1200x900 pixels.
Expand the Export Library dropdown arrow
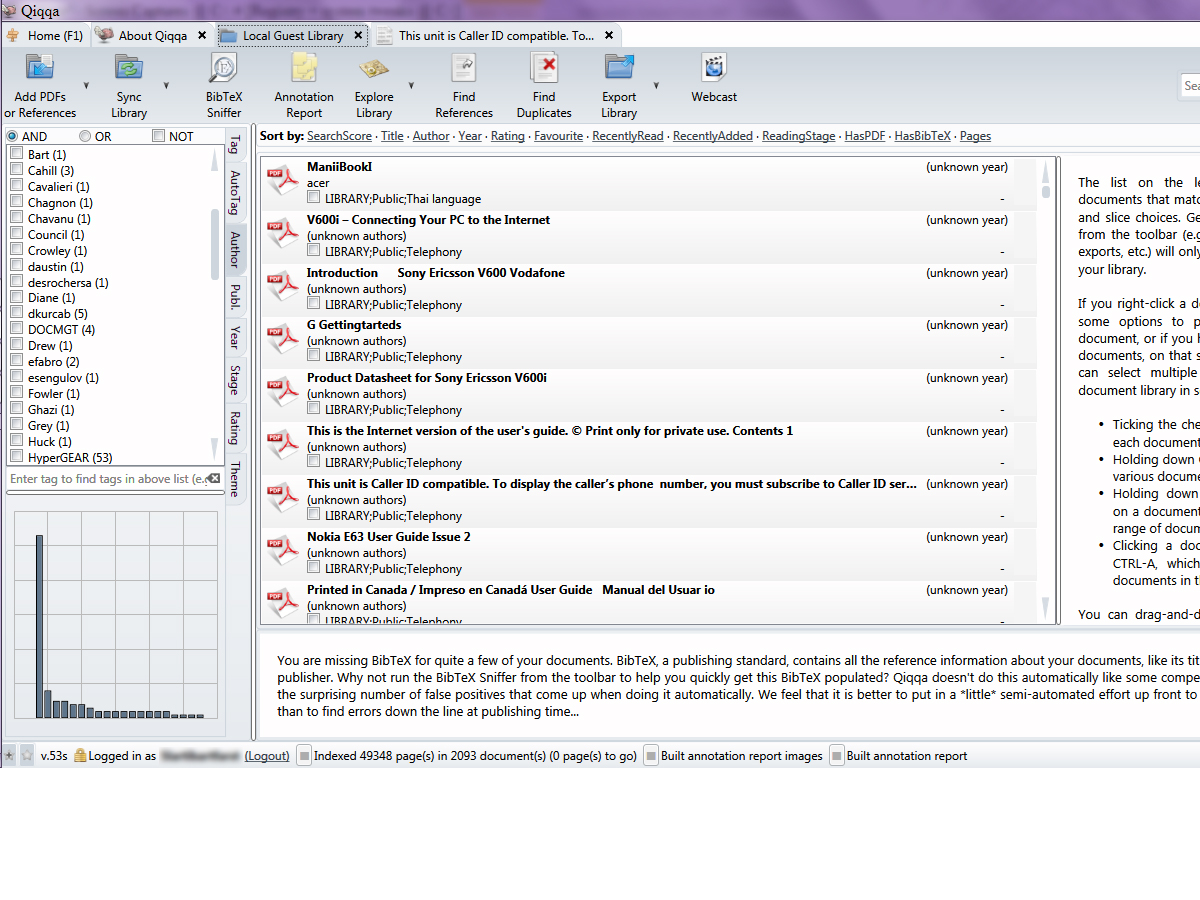point(656,86)
